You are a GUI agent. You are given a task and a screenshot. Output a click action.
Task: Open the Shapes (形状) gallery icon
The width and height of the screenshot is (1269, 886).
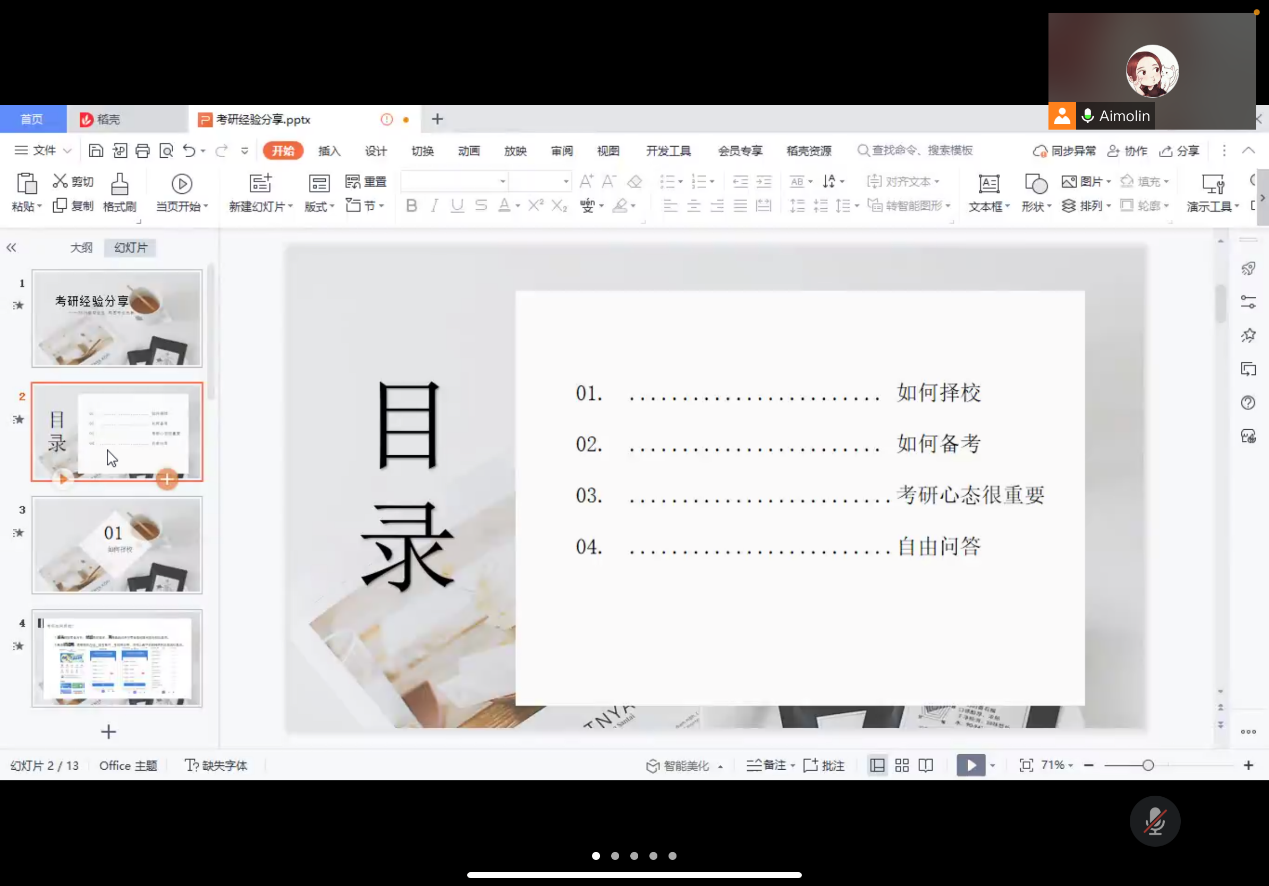click(x=1036, y=184)
